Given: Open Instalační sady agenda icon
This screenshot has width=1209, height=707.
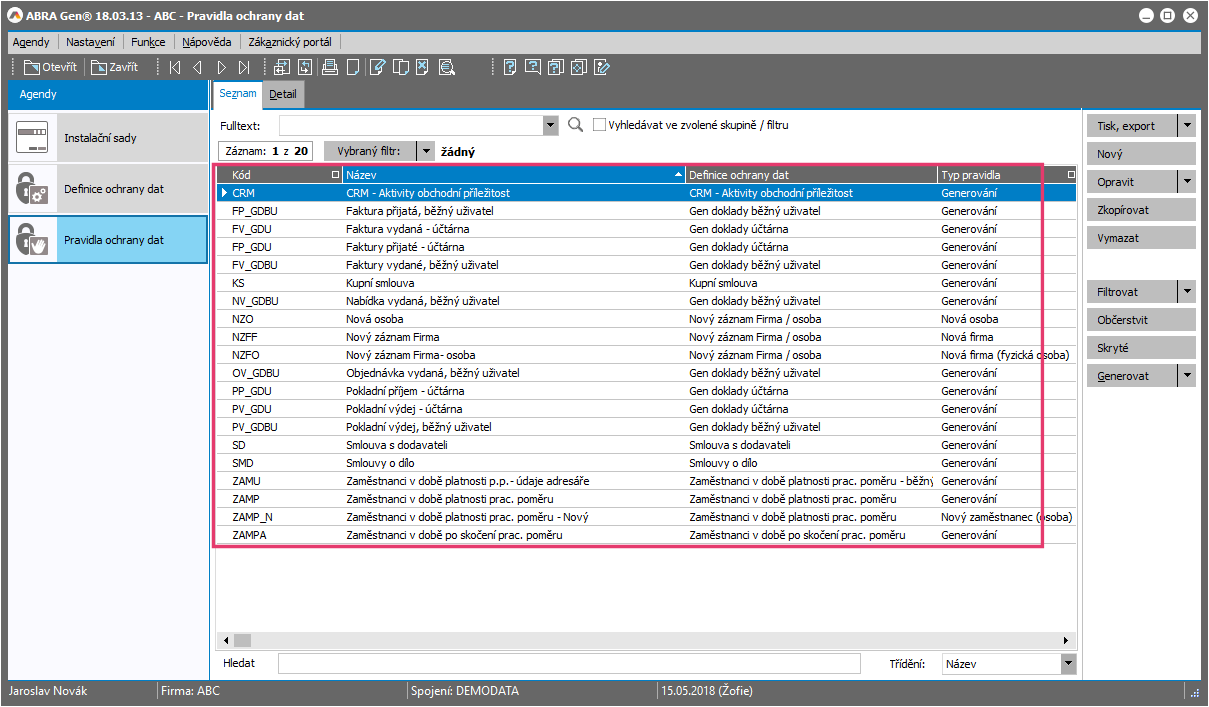Looking at the screenshot, I should (x=33, y=138).
